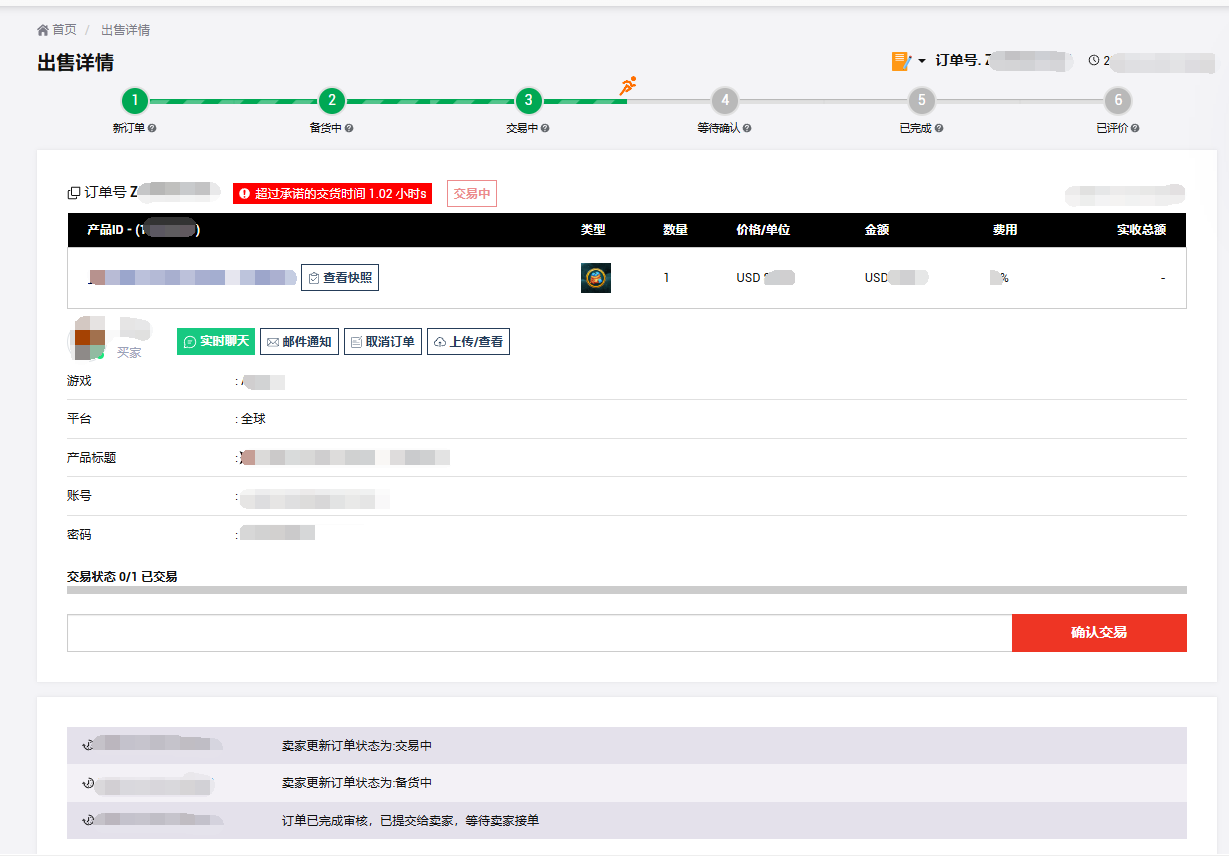Click help icon next to 新订单

pyautogui.click(x=153, y=129)
